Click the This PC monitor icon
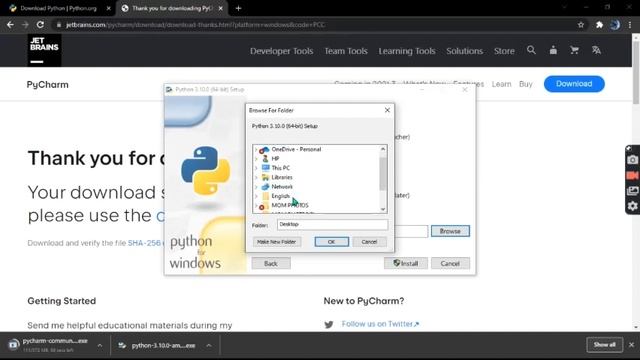 (x=265, y=168)
